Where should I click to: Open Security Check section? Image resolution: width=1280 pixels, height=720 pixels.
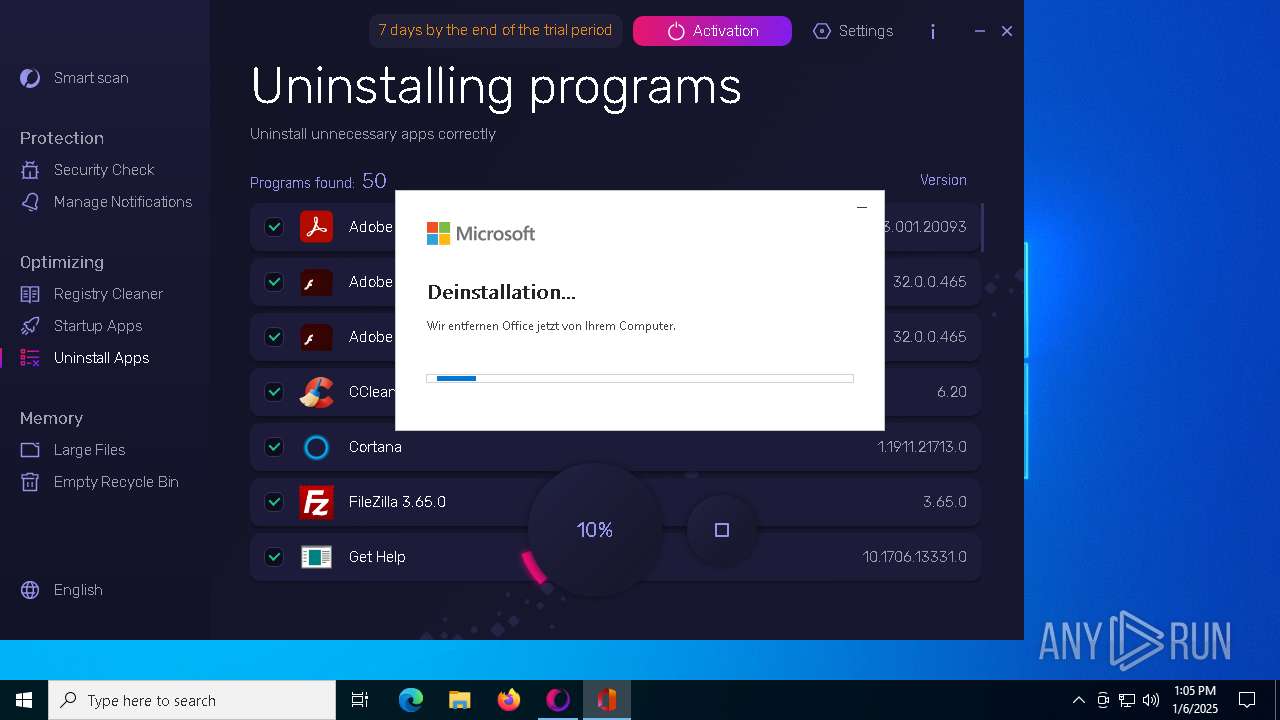(104, 170)
